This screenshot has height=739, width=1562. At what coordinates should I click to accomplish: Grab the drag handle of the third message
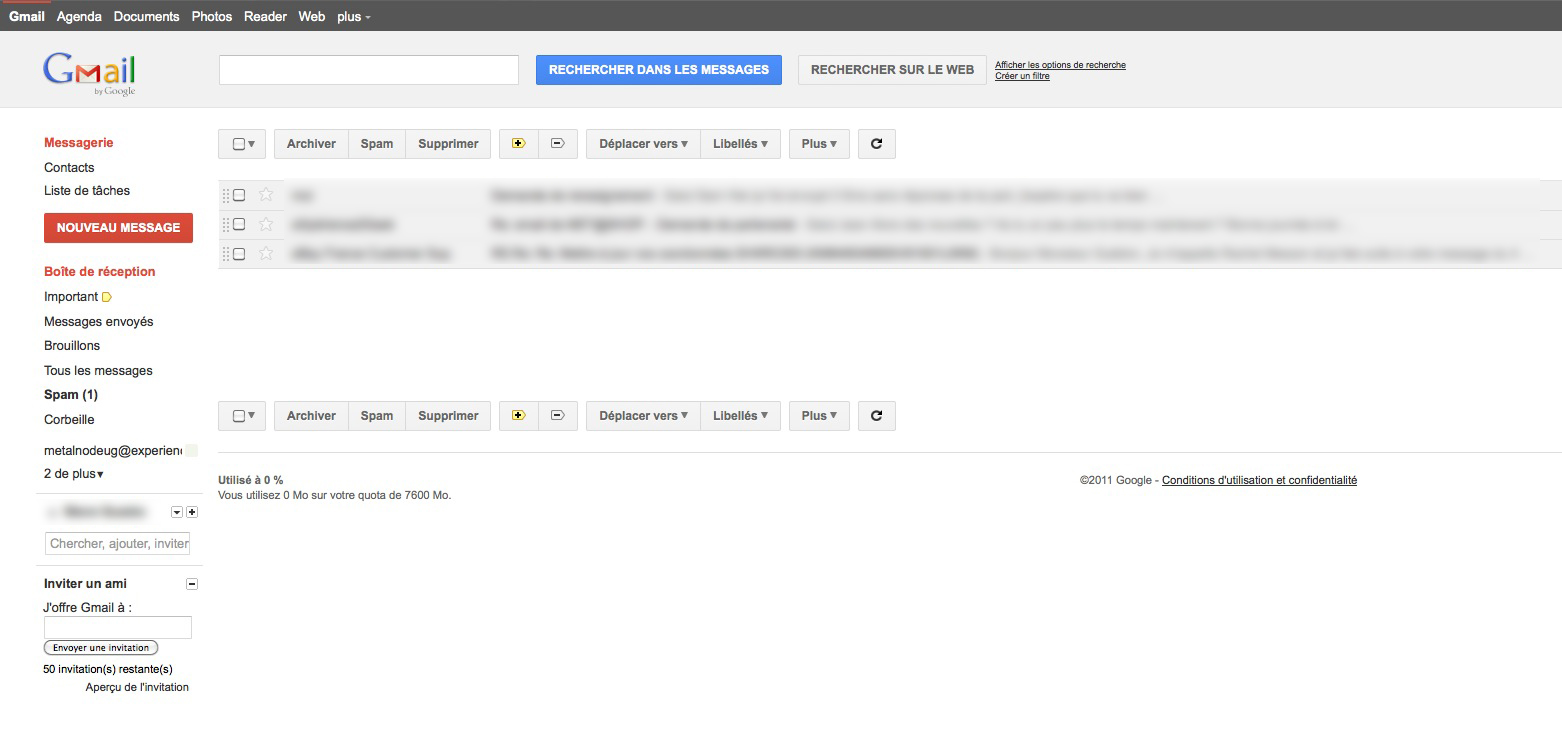coord(226,254)
